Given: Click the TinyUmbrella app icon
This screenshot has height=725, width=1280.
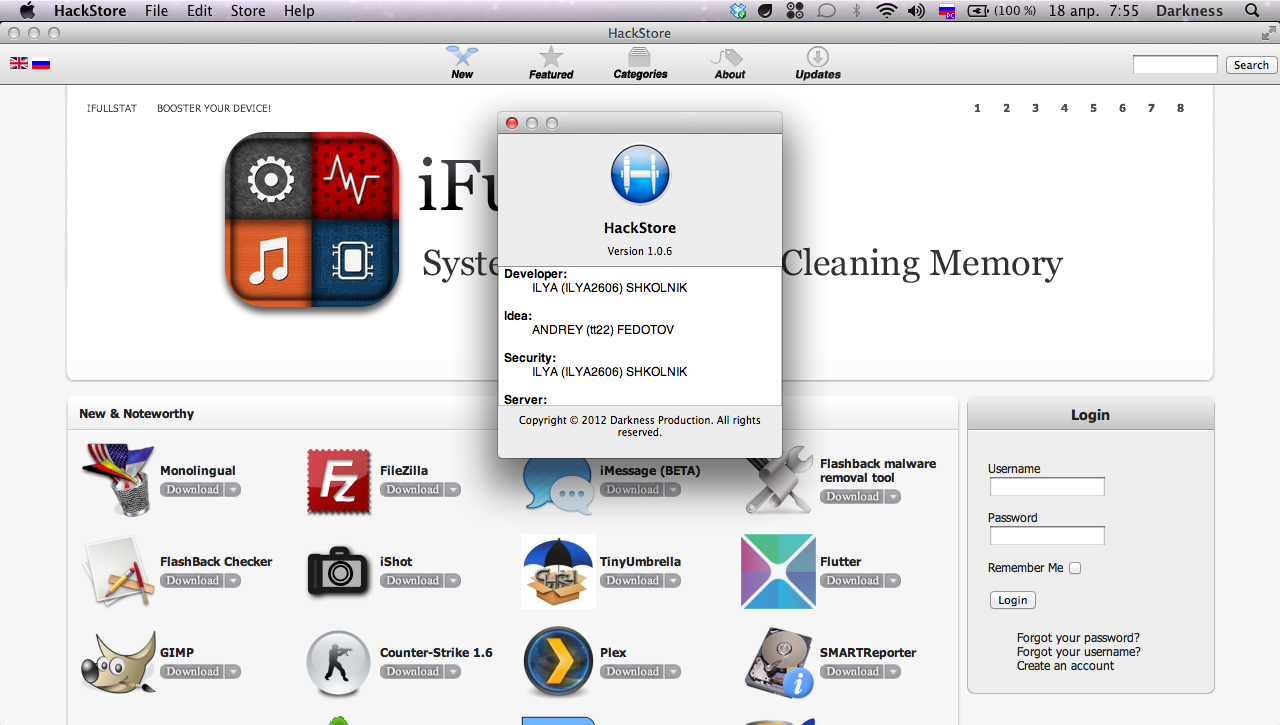Looking at the screenshot, I should (x=558, y=571).
